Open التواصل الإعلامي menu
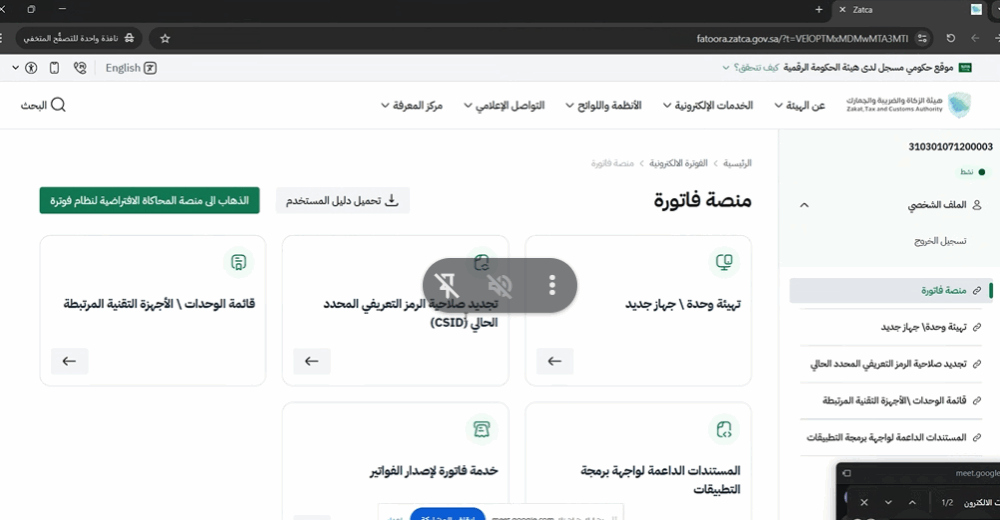This screenshot has width=1000, height=520. [x=504, y=105]
